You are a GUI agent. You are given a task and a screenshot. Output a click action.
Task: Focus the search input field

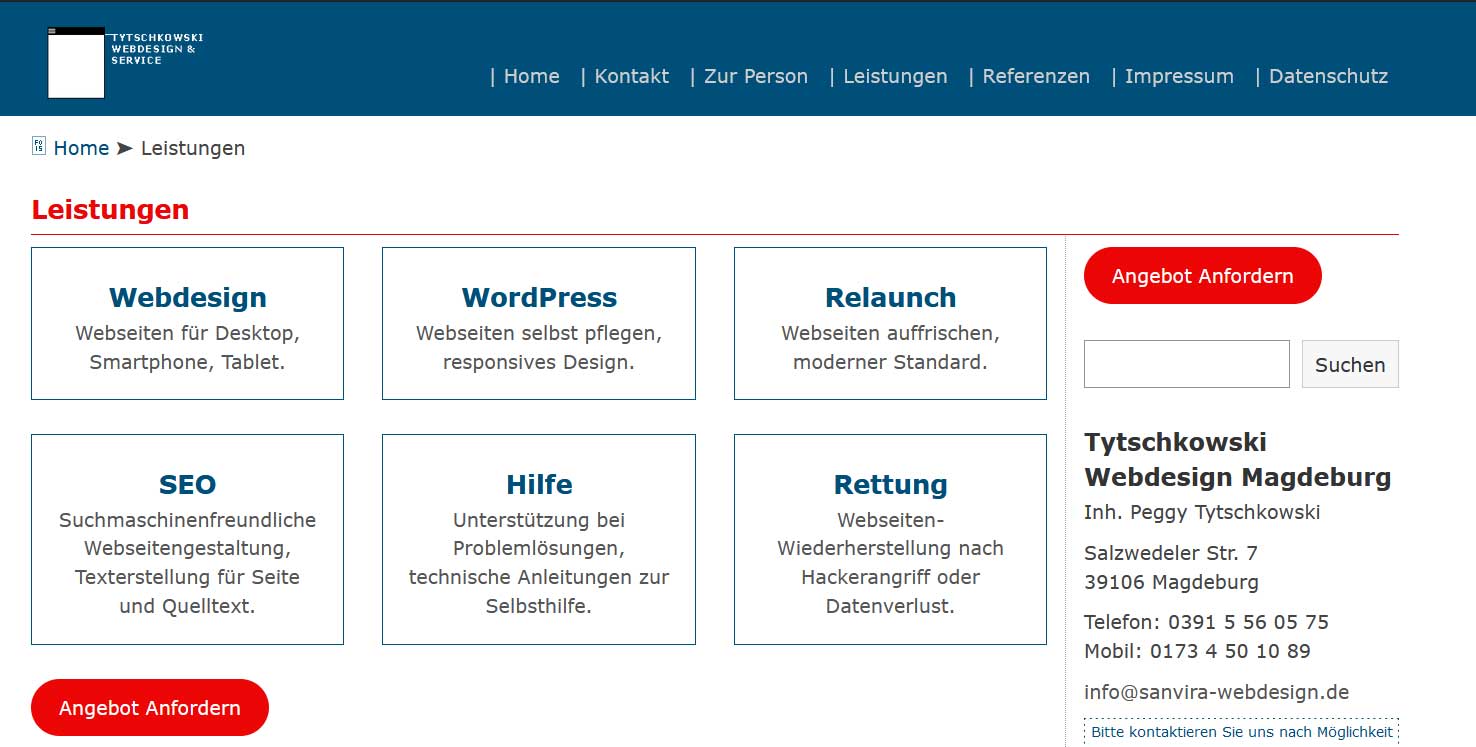pos(1187,364)
